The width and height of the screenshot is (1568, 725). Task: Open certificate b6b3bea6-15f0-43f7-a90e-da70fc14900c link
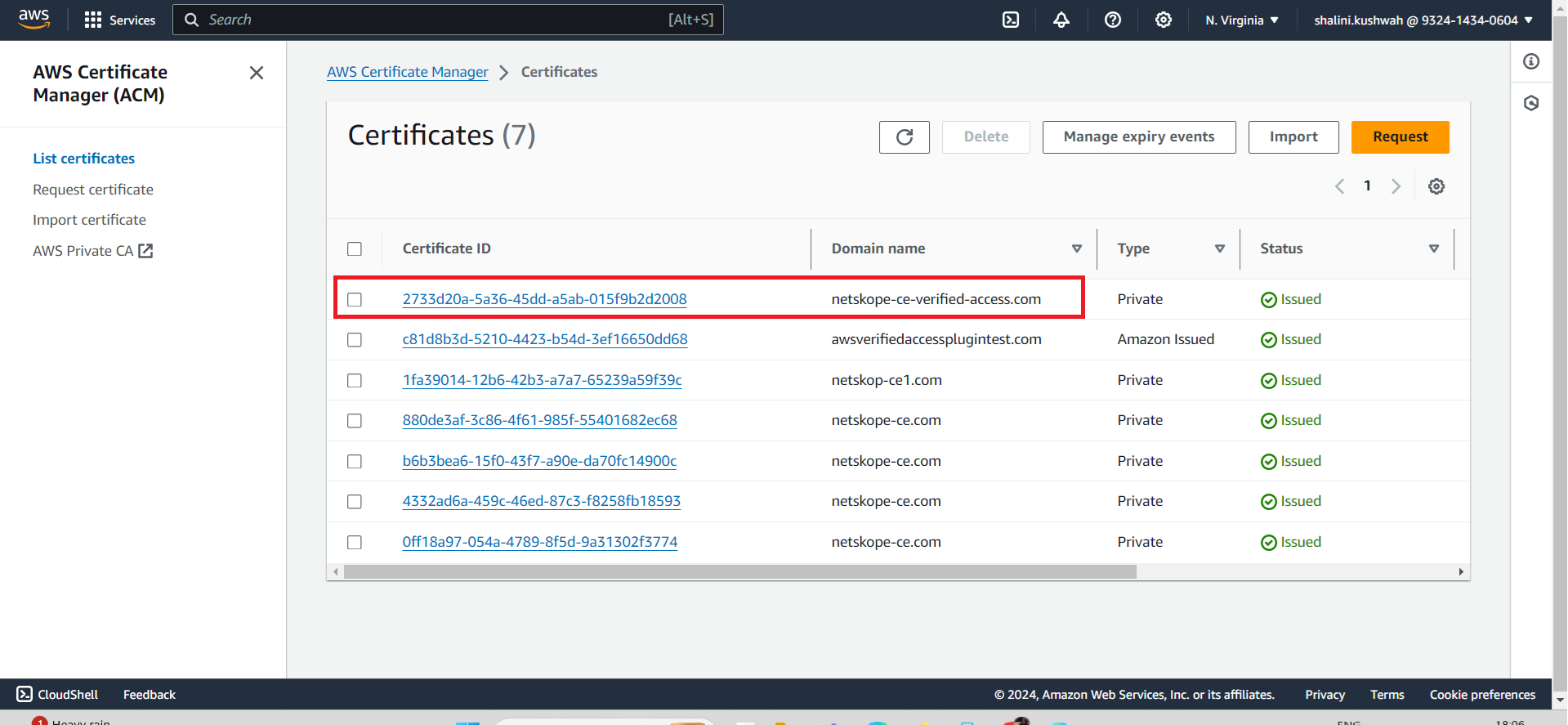tap(539, 461)
